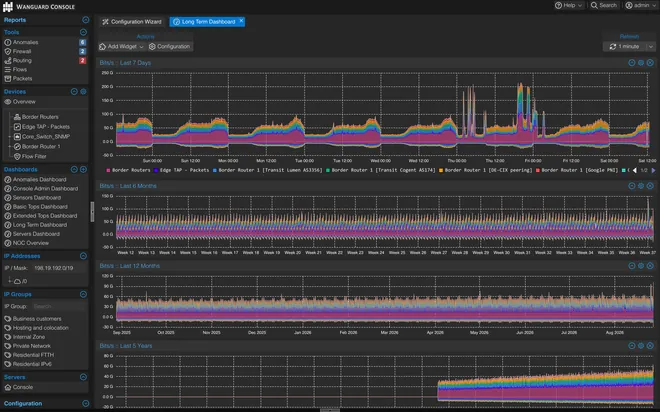
Task: Toggle Google PNI legend entry
Action: tap(577, 170)
